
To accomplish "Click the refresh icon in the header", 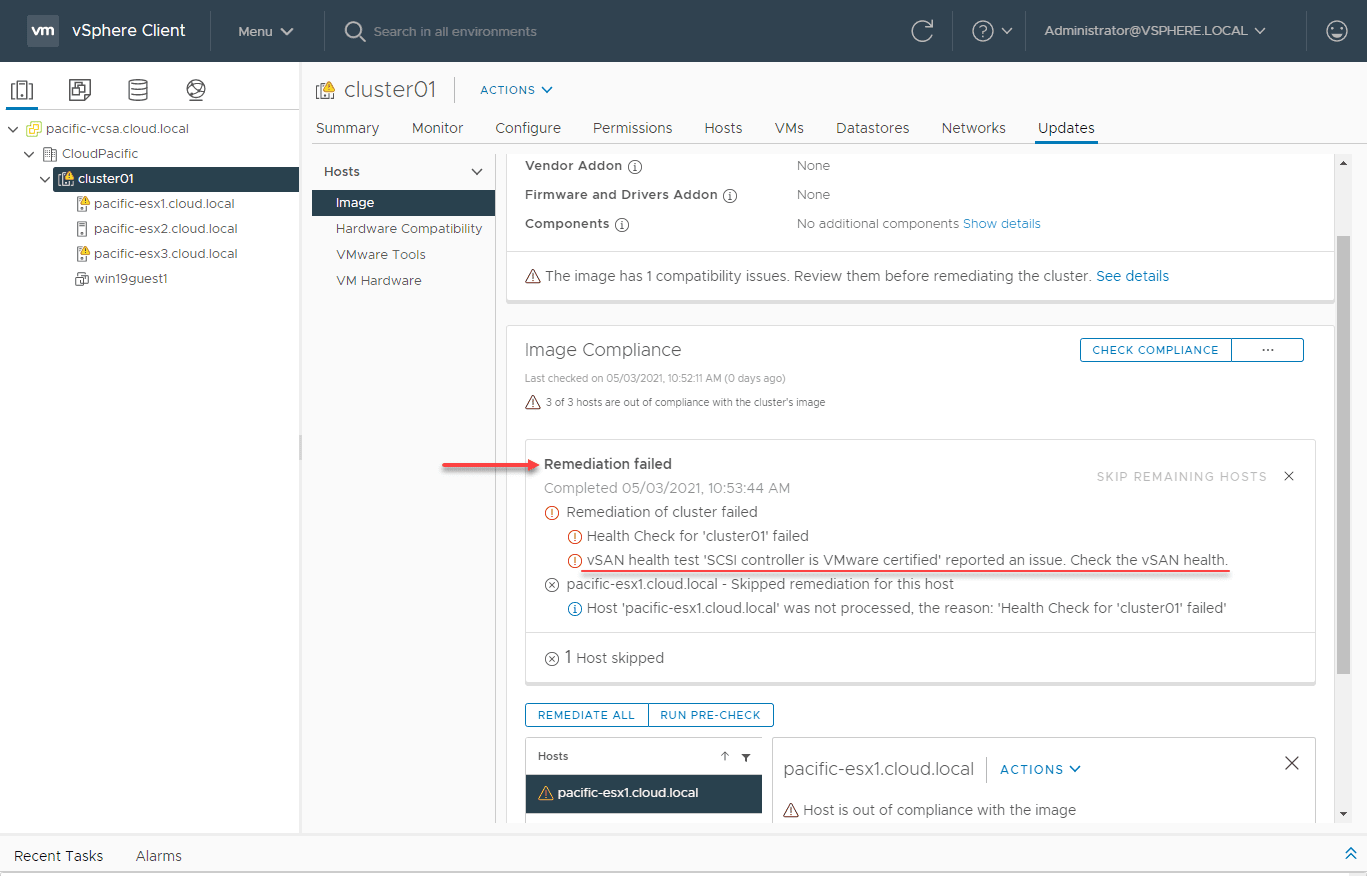I will click(x=922, y=31).
